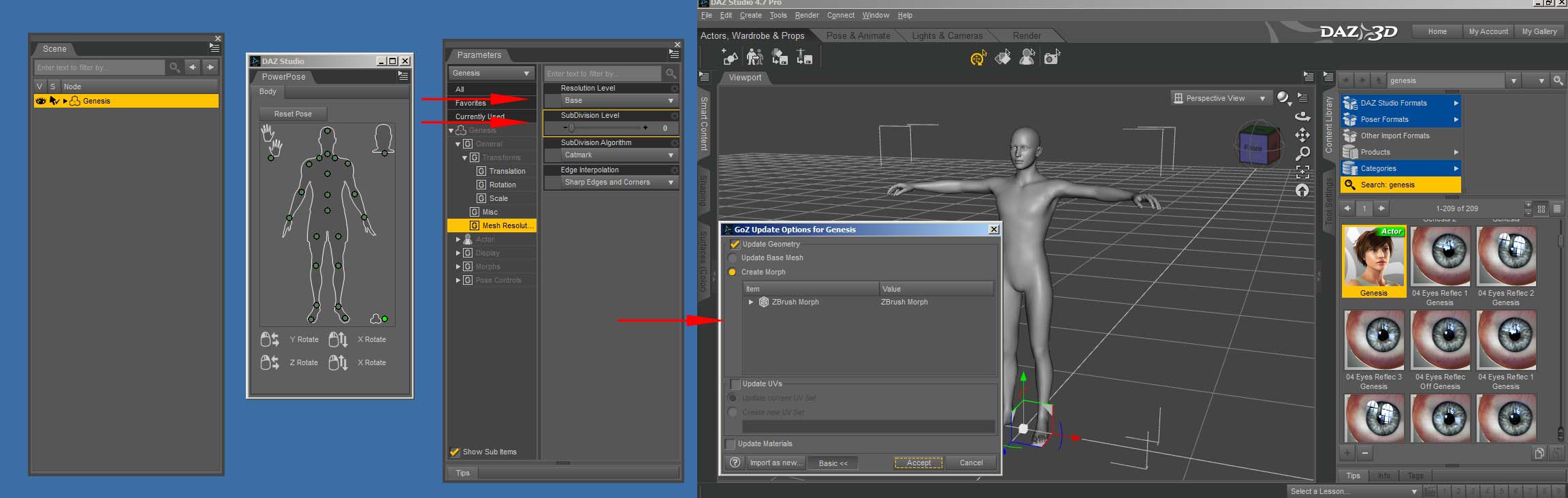Expand the Genesis node in Scene
1568x498 pixels.
(65, 101)
